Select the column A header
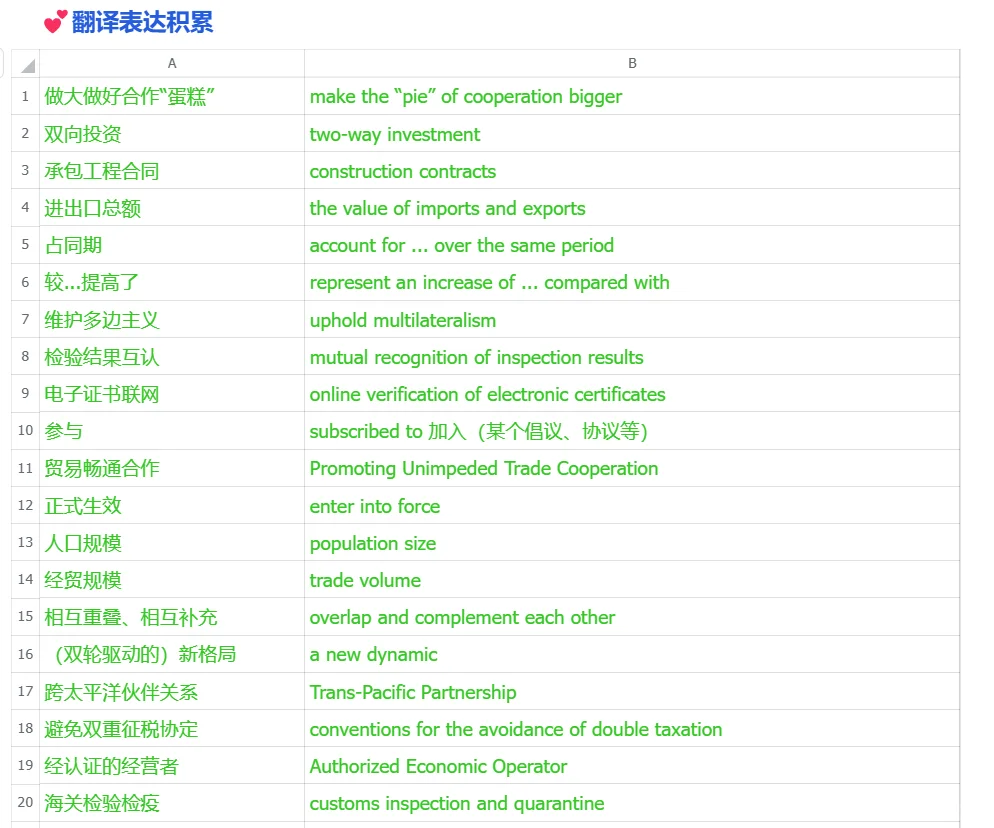 point(171,62)
